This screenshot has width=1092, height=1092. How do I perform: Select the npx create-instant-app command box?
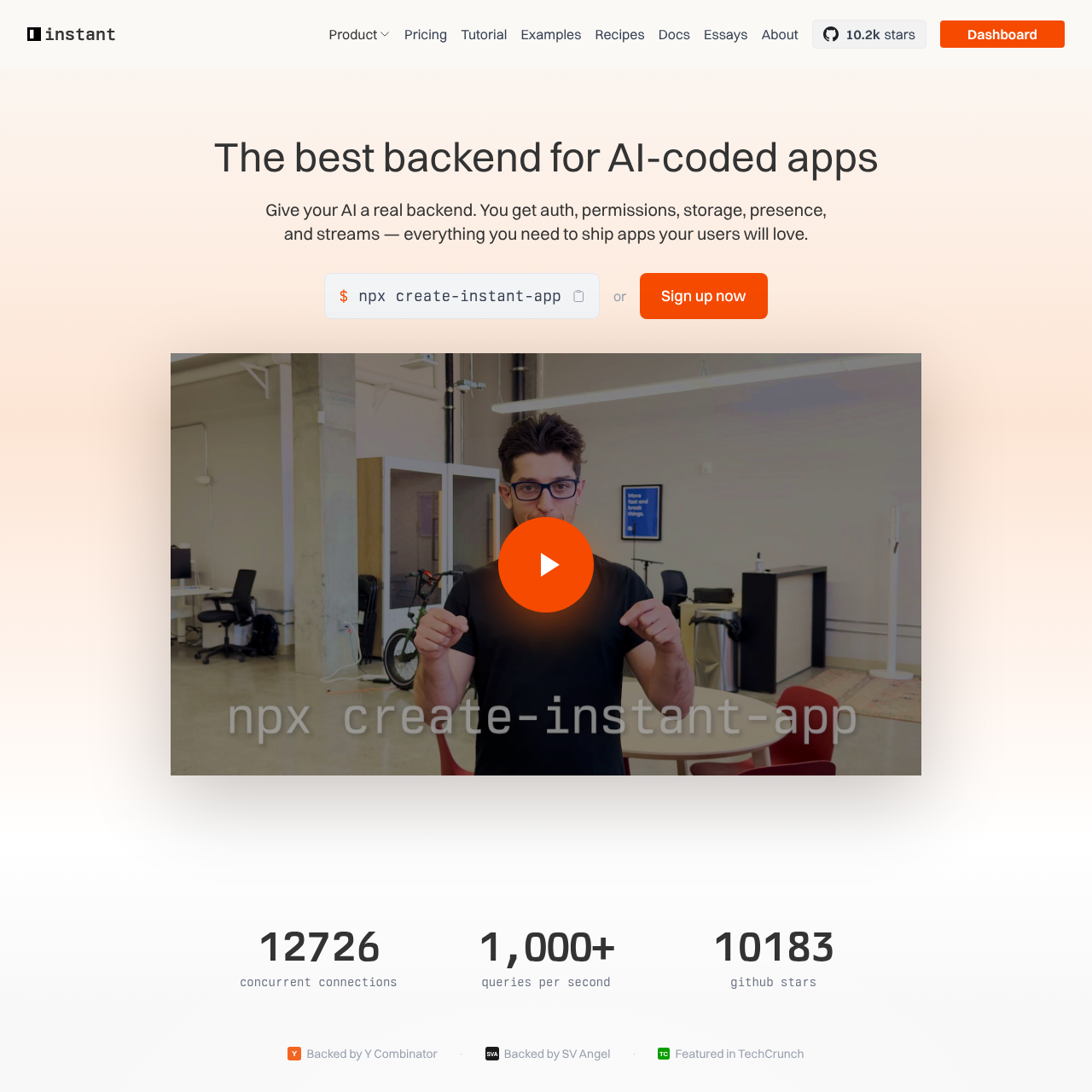tap(462, 296)
